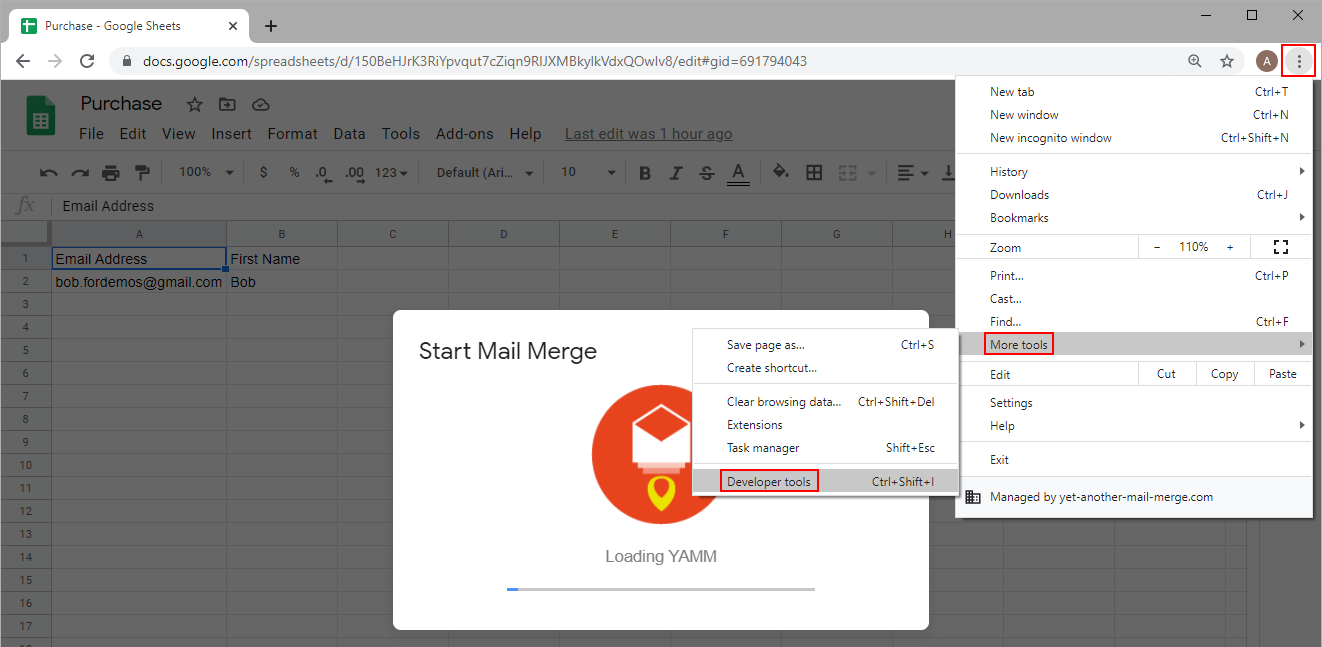Select cell with bob.fordemos@gmail.com
Screen dimensions: 1322x647
pos(139,282)
